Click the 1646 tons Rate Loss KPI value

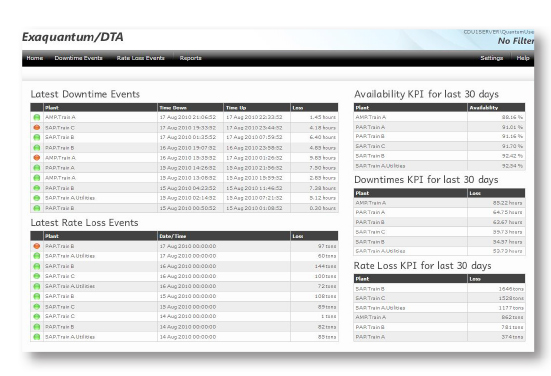511,289
